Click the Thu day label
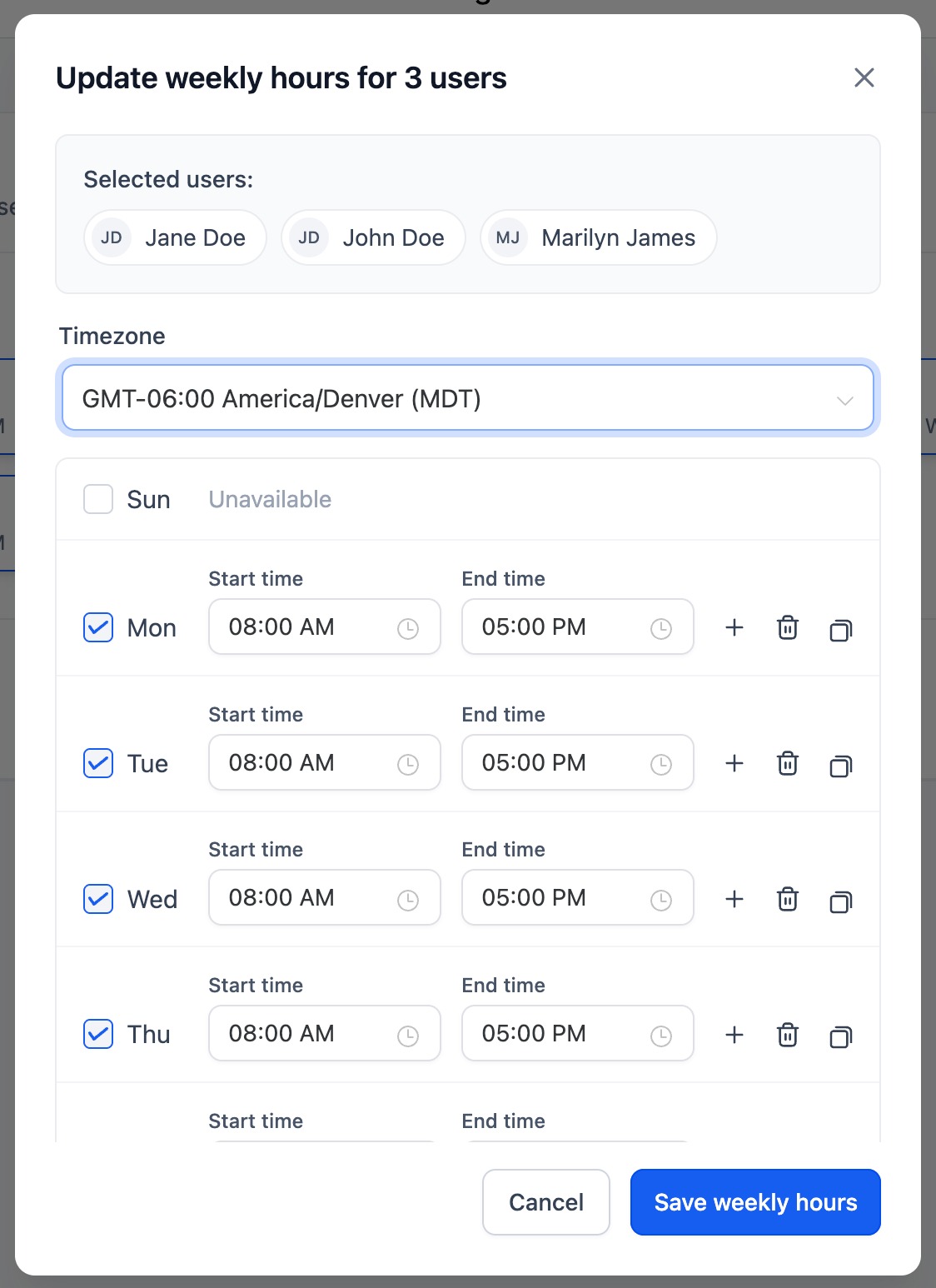 (x=148, y=1035)
